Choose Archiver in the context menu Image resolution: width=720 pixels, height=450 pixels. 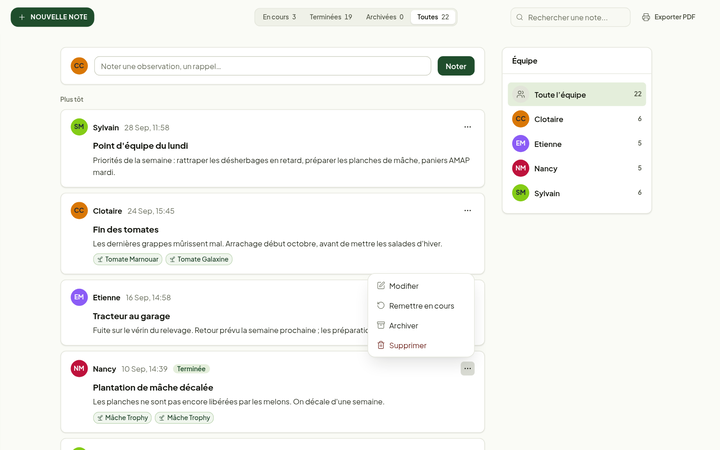[421, 326]
